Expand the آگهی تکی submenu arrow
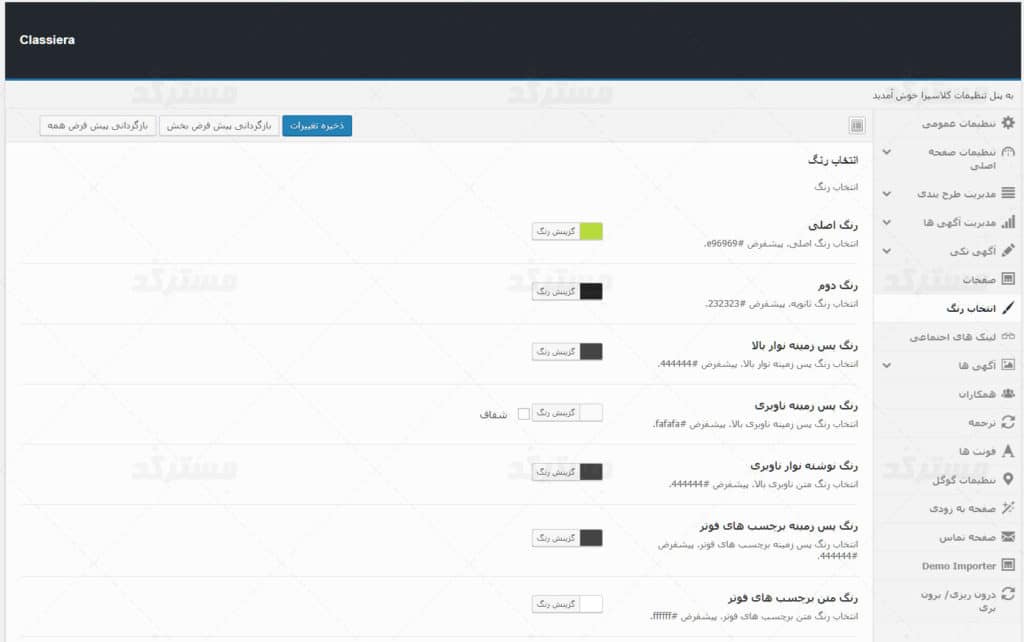The height and width of the screenshot is (642, 1024). point(887,251)
